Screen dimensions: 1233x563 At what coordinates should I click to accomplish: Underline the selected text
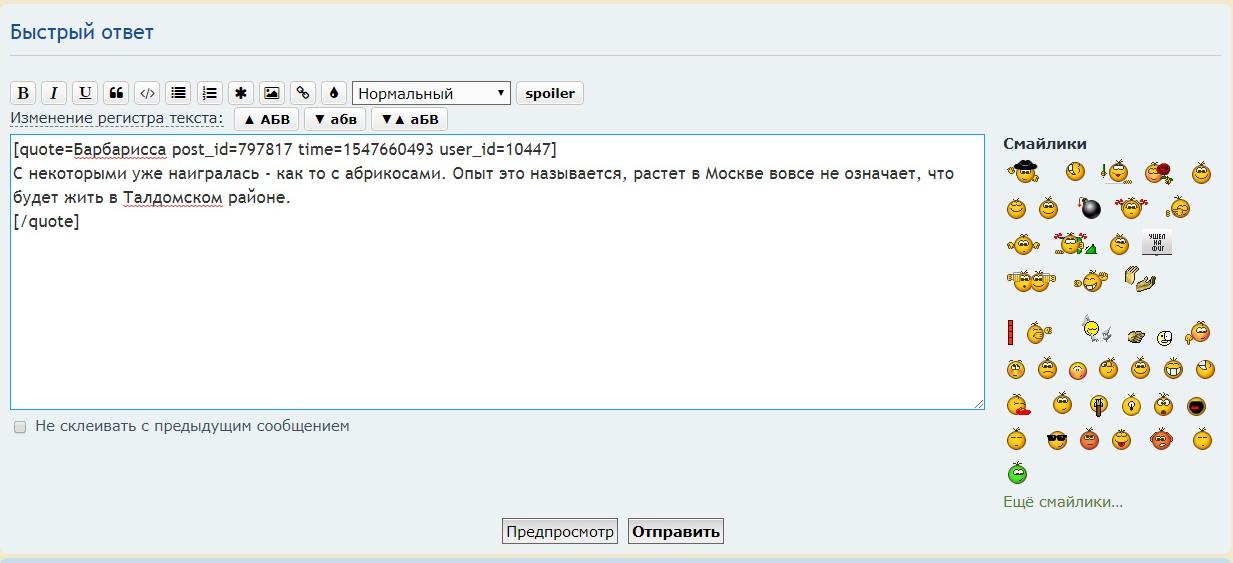(x=85, y=93)
